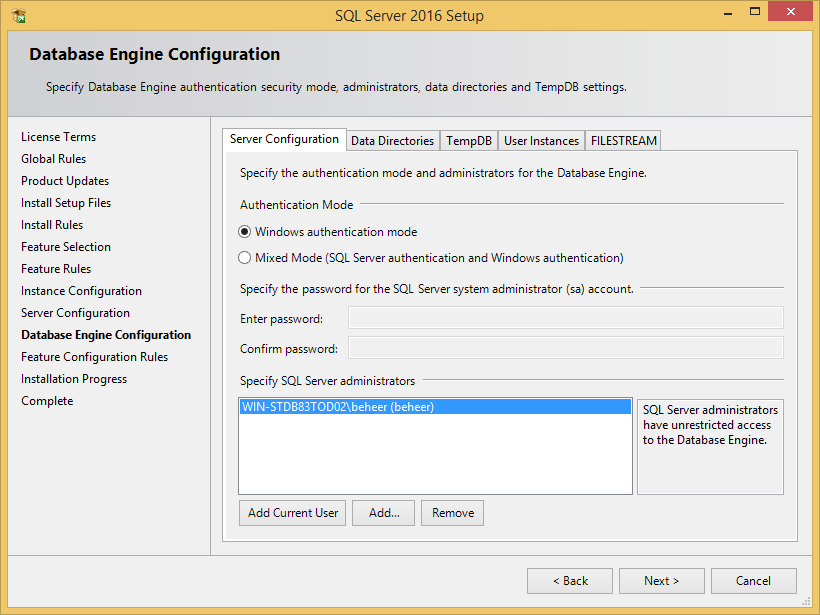Click Installation Progress step
The height and width of the screenshot is (615, 820).
click(74, 379)
